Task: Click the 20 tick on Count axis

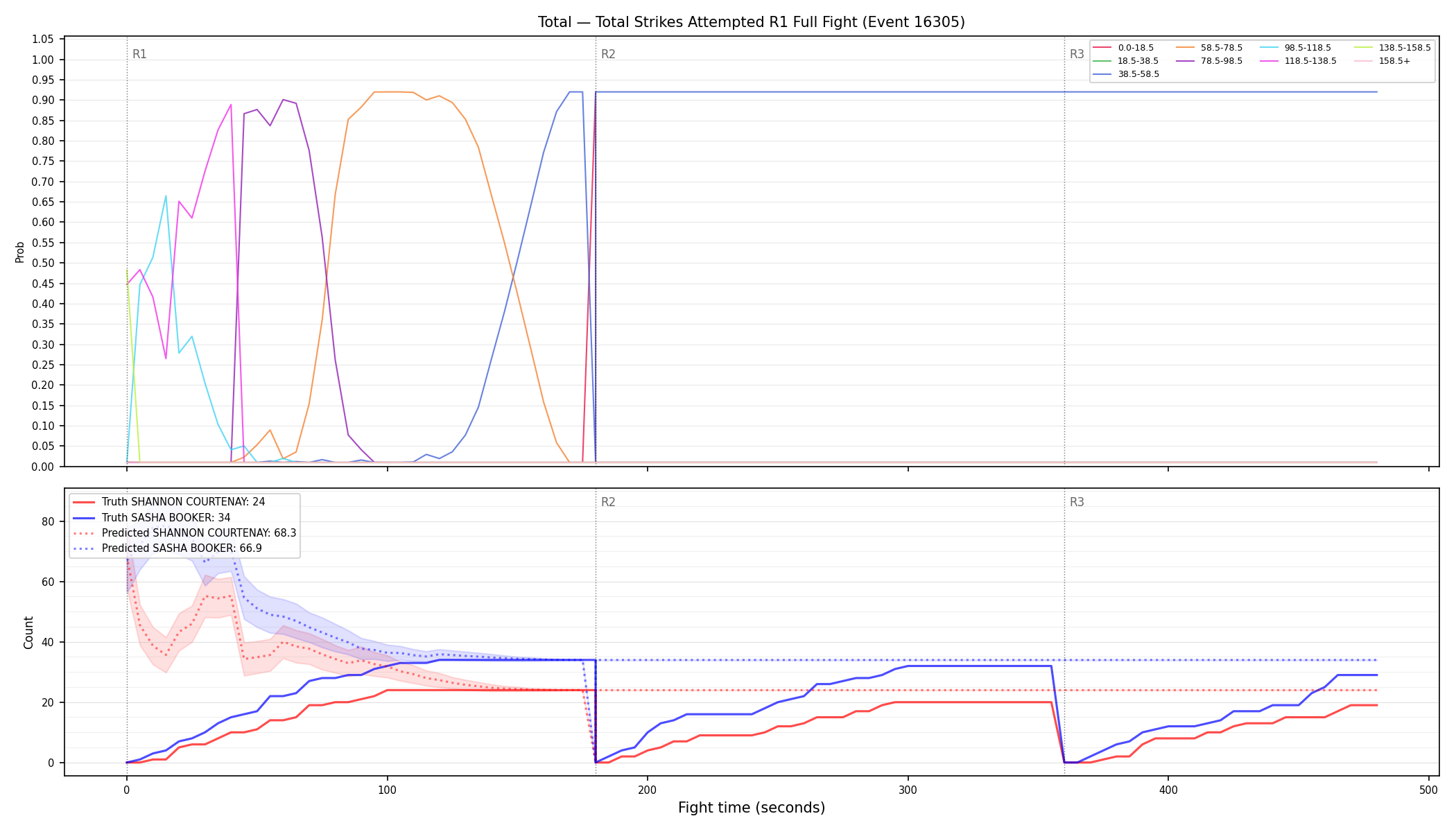Action: click(x=49, y=702)
